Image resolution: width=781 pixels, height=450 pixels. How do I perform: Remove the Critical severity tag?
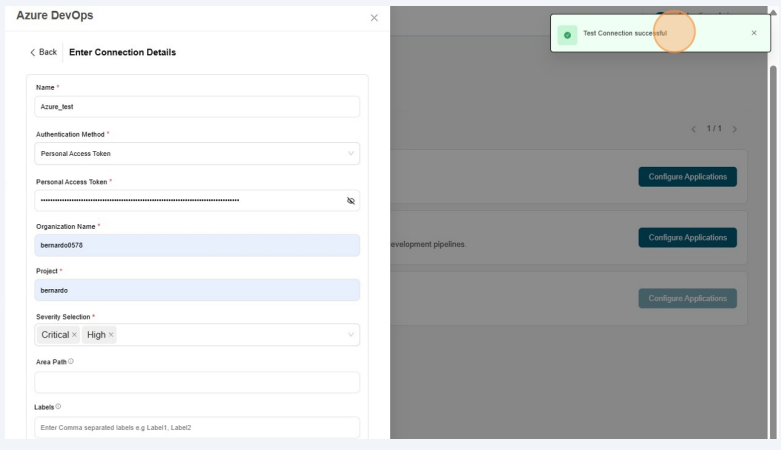point(75,335)
